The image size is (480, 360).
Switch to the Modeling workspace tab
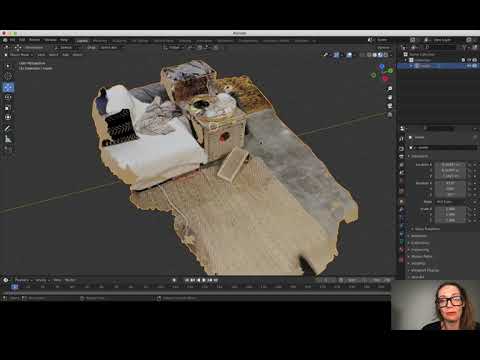pyautogui.click(x=100, y=41)
